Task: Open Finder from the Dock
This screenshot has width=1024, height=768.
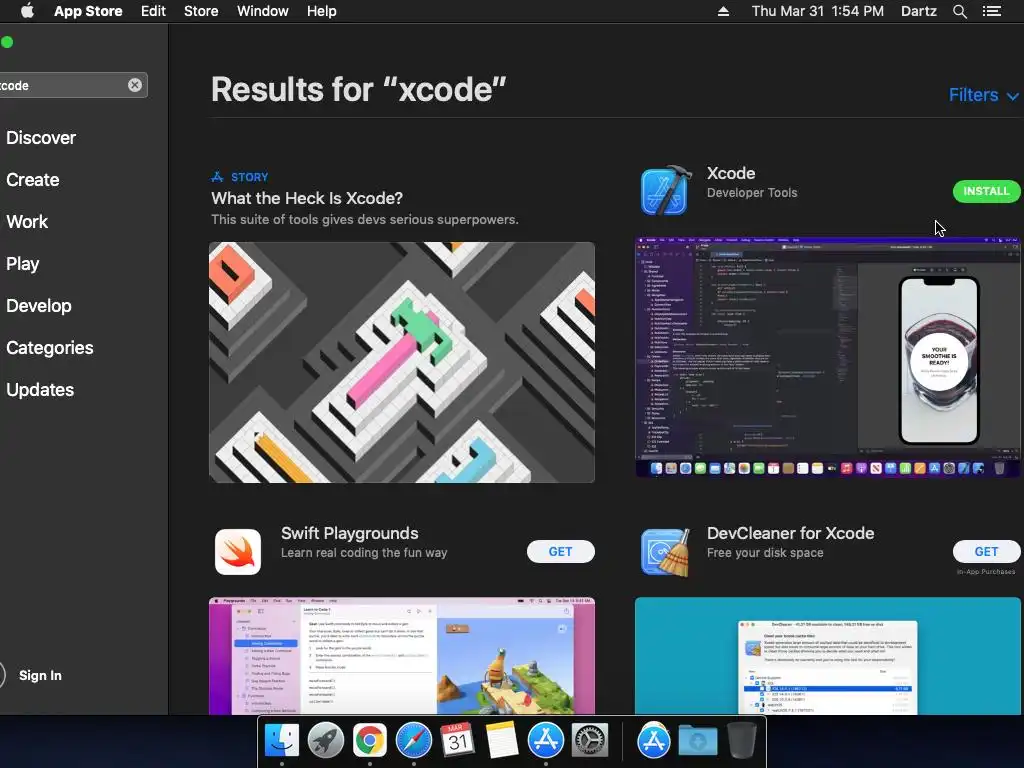Action: 281,741
